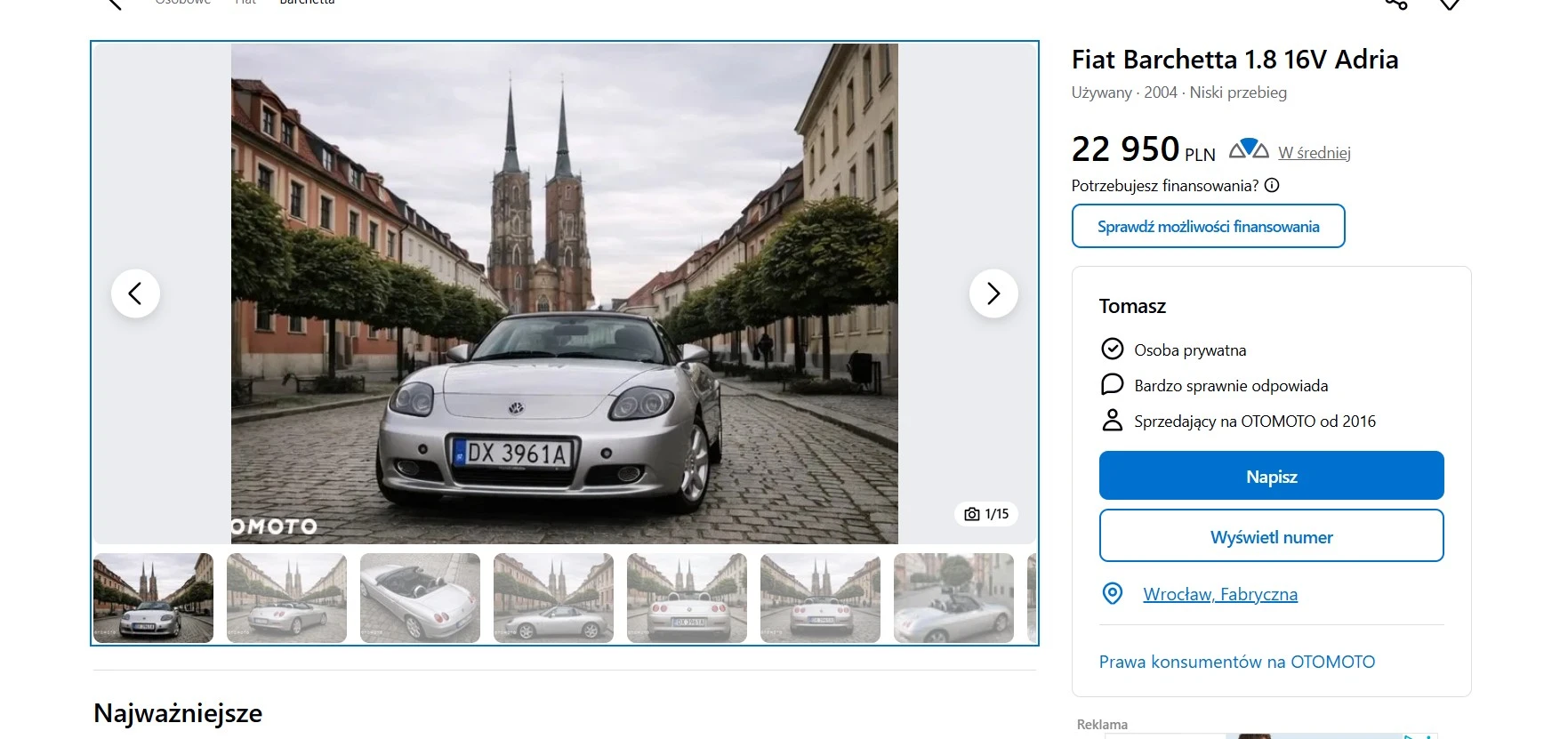Open 'Prawa konsumentów na OTOMOTO' link

(1236, 662)
